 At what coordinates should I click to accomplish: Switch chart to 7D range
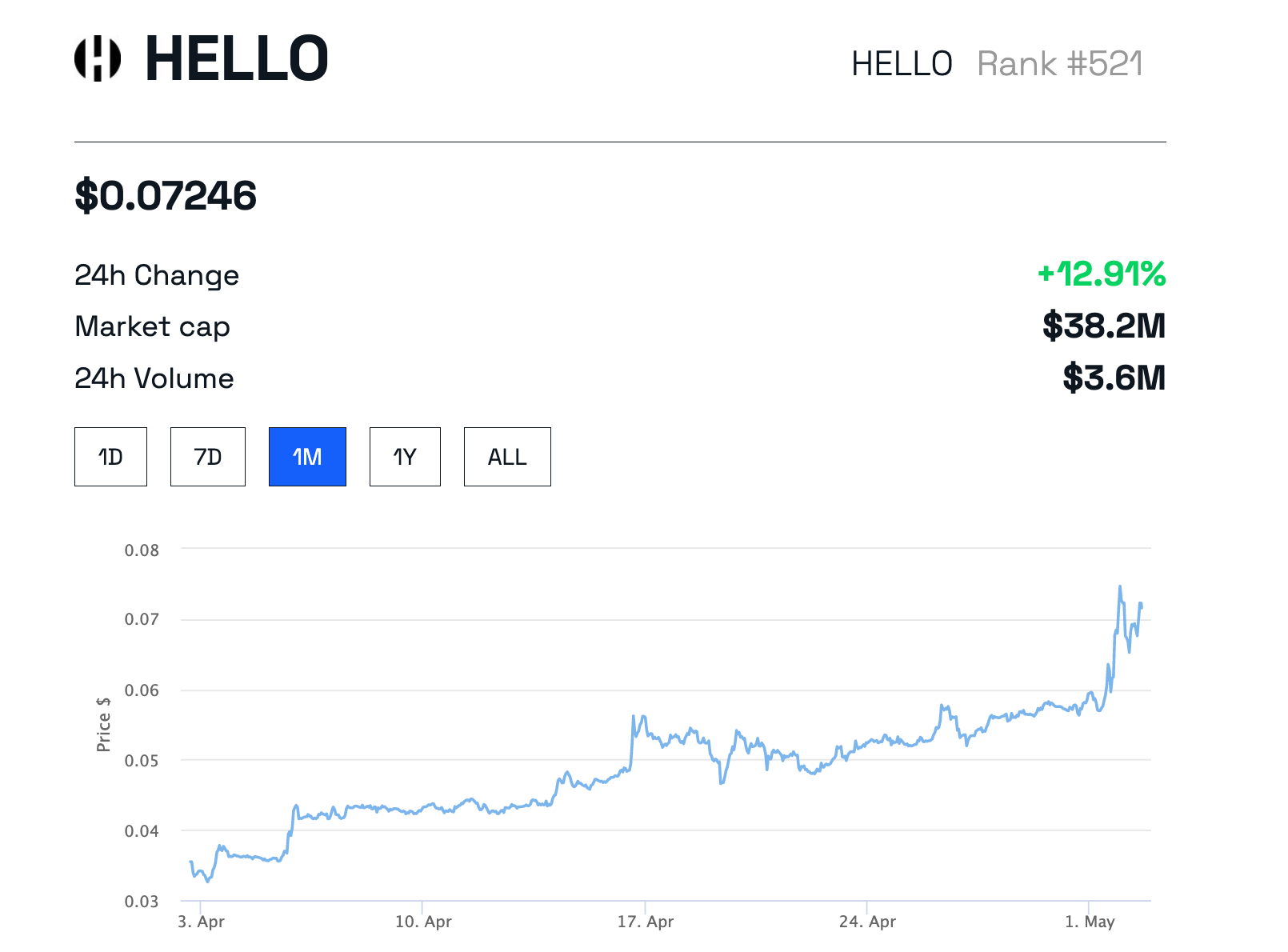[x=208, y=457]
